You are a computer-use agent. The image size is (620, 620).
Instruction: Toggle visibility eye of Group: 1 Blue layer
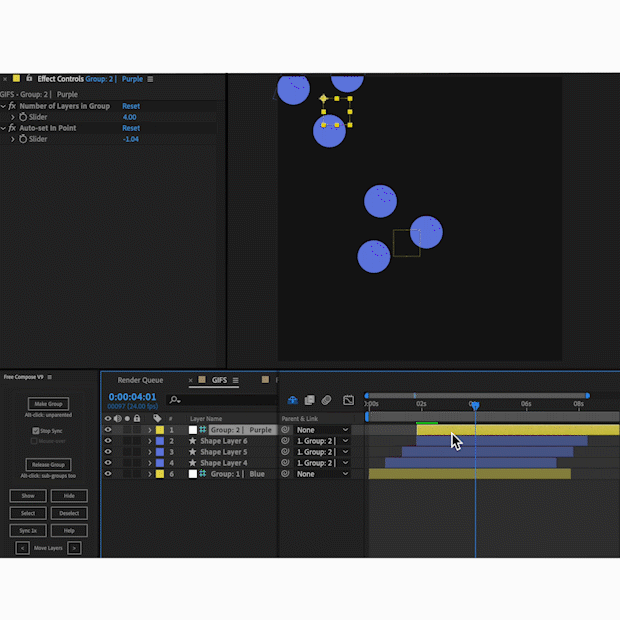108,474
